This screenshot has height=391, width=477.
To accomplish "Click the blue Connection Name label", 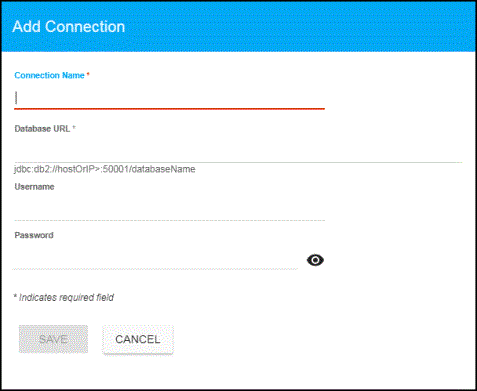I will tap(49, 75).
